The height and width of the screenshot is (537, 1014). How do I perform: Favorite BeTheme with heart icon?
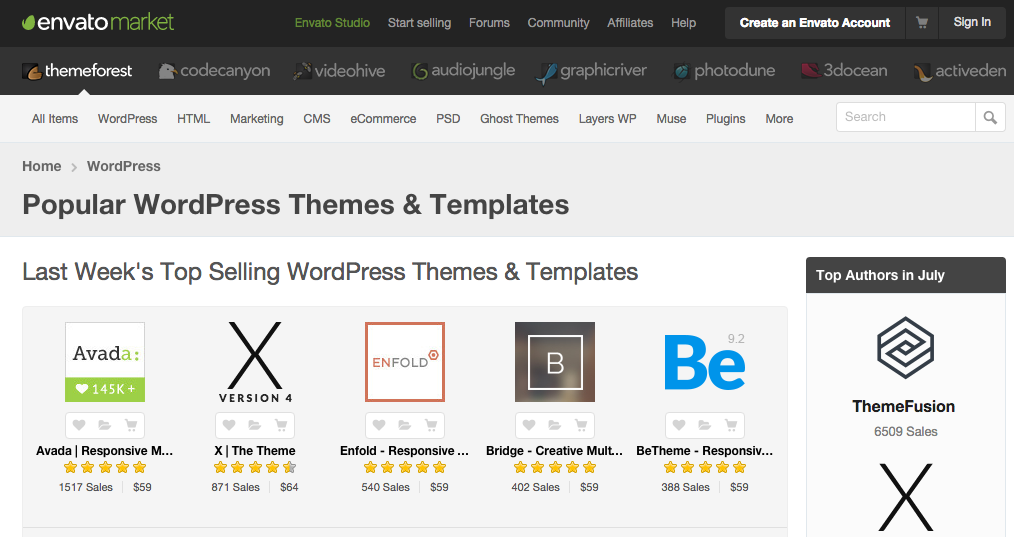pos(679,425)
